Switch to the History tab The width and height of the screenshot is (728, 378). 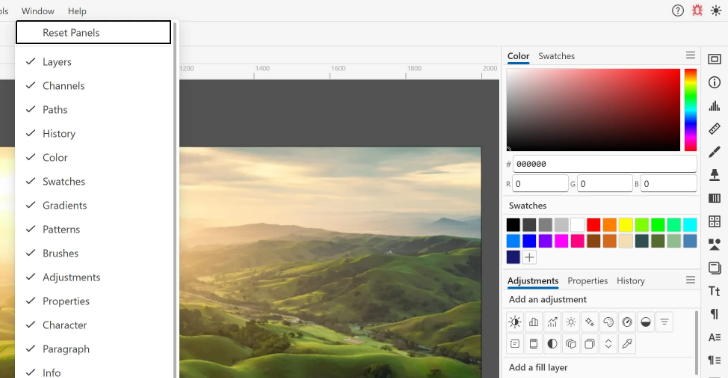[x=630, y=280]
